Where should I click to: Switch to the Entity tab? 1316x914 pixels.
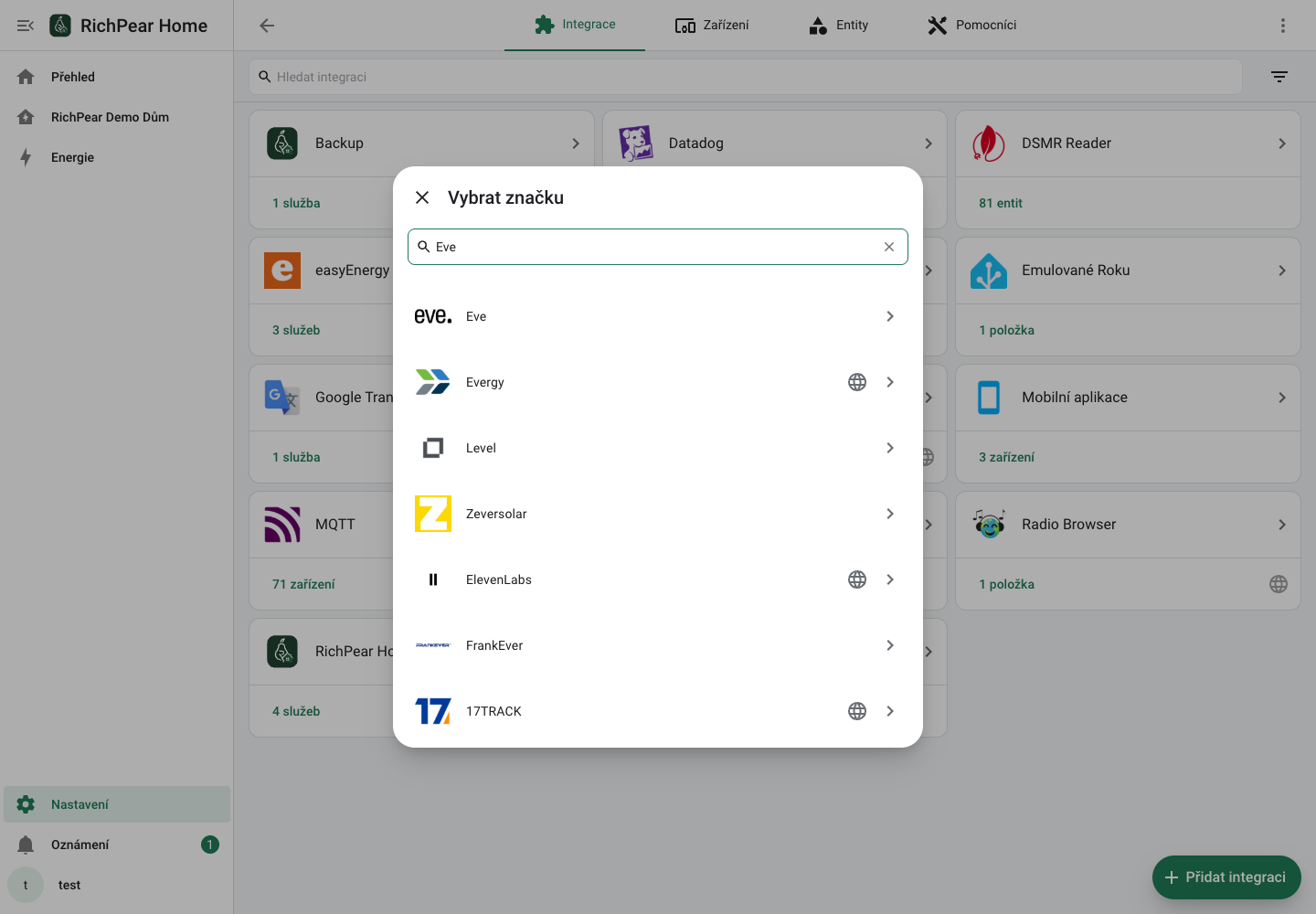tap(838, 25)
